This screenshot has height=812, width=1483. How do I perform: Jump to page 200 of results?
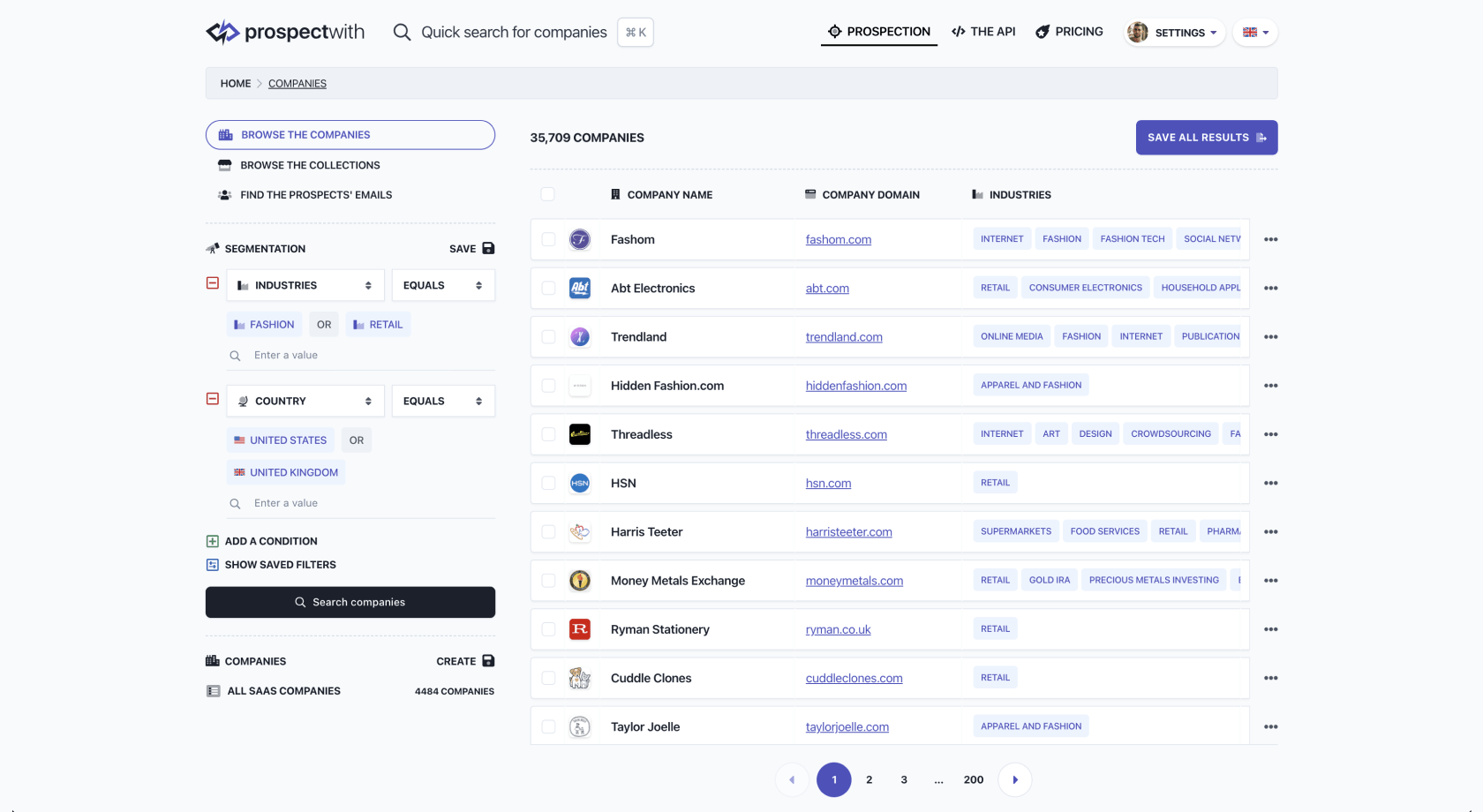click(x=974, y=779)
